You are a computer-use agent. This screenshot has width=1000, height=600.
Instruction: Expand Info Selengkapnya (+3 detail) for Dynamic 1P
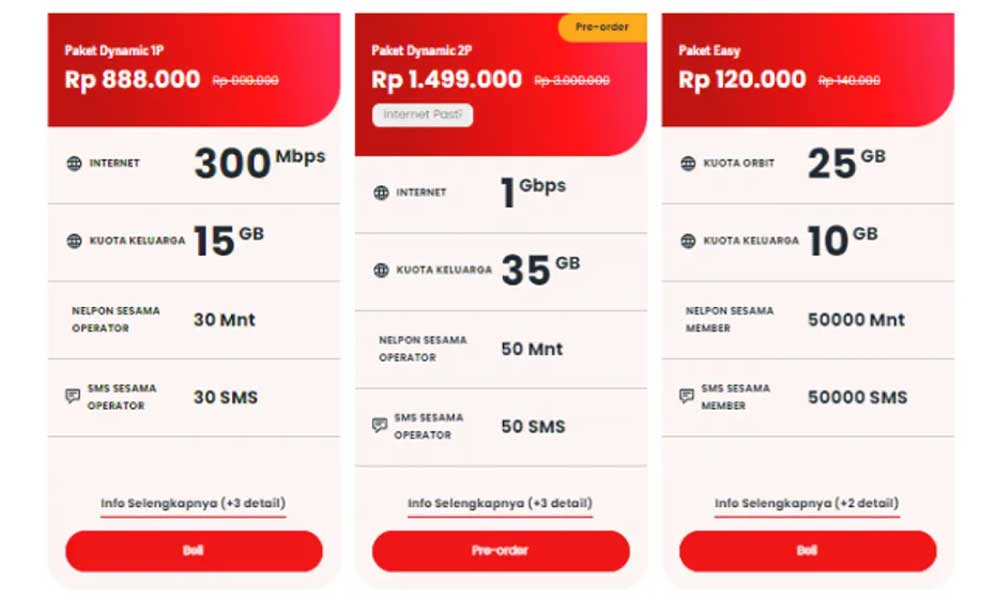[x=193, y=503]
